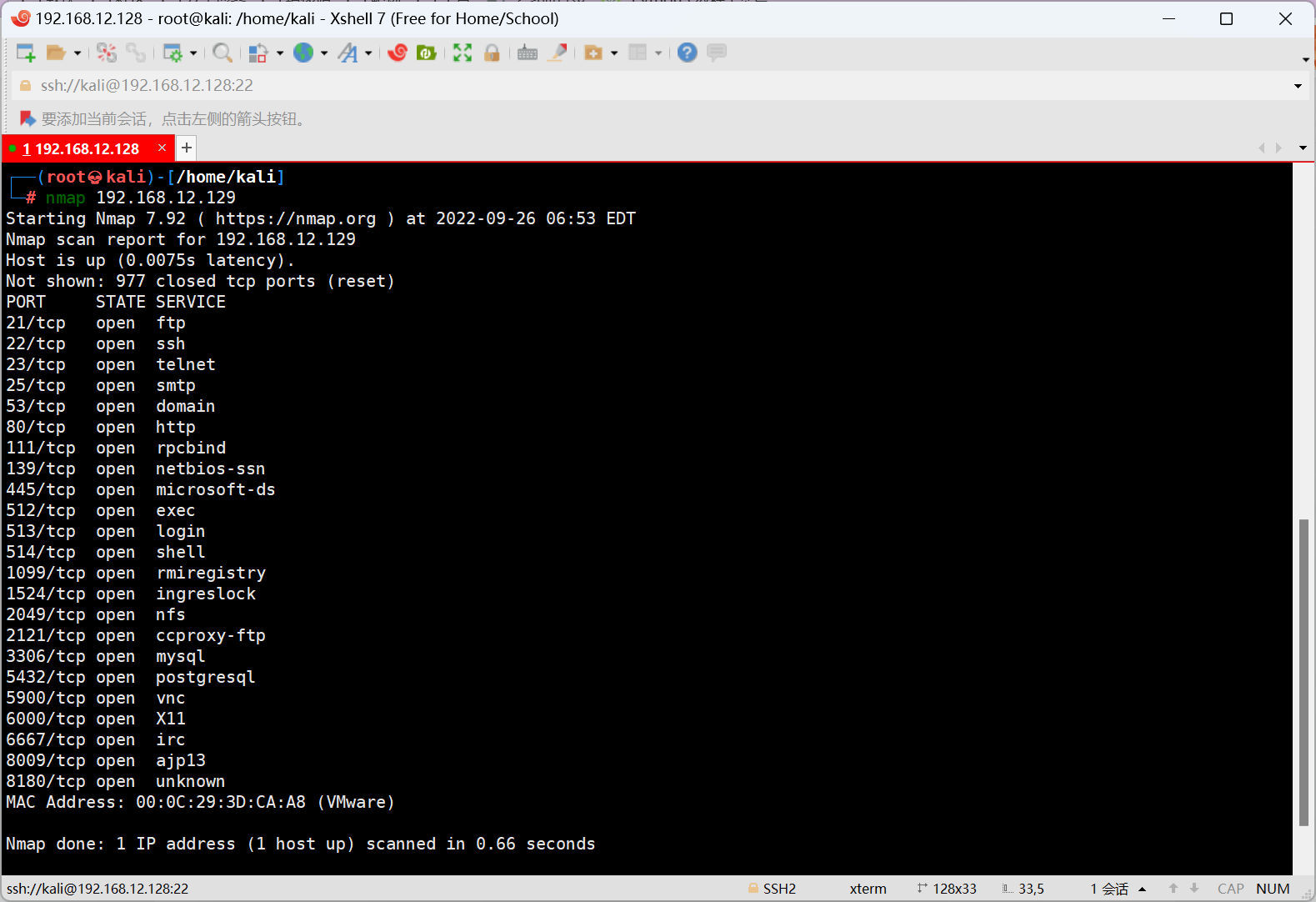This screenshot has width=1316, height=902.
Task: Click the 'nmap' command on the prompt line
Action: [x=66, y=198]
